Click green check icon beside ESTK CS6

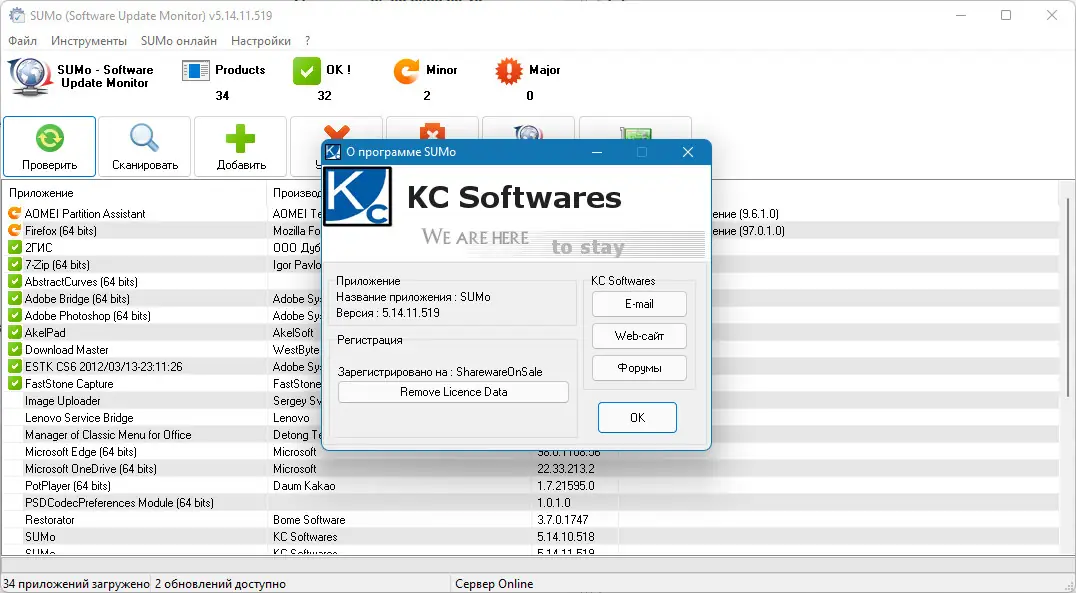[x=14, y=367]
